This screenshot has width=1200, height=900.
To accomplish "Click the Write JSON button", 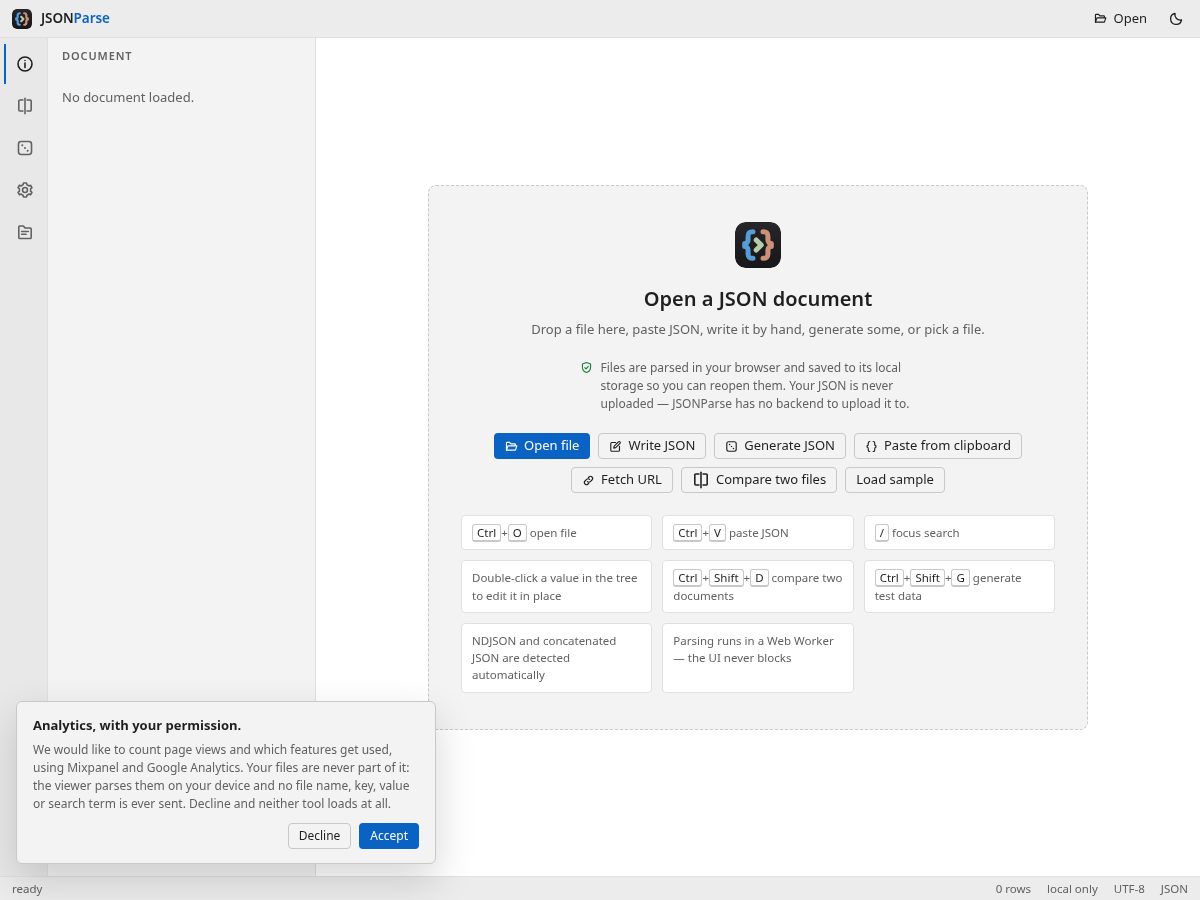I will point(652,446).
